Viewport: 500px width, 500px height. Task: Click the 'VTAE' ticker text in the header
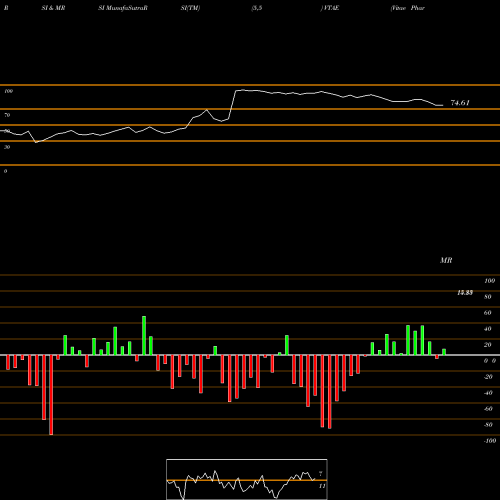330,8
